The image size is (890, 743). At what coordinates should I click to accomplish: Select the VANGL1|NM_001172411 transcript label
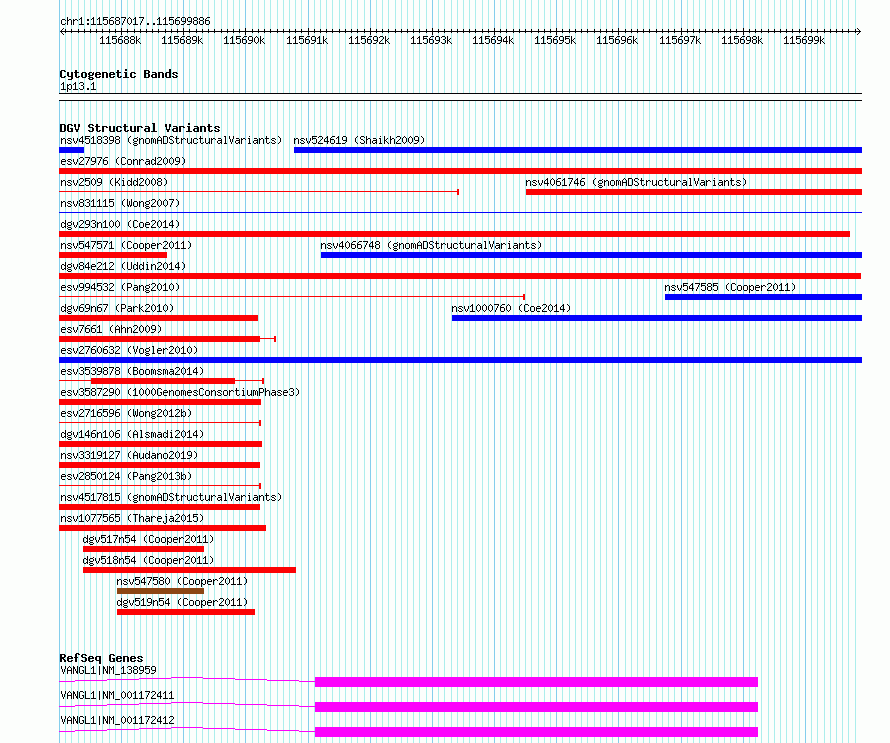coord(117,695)
